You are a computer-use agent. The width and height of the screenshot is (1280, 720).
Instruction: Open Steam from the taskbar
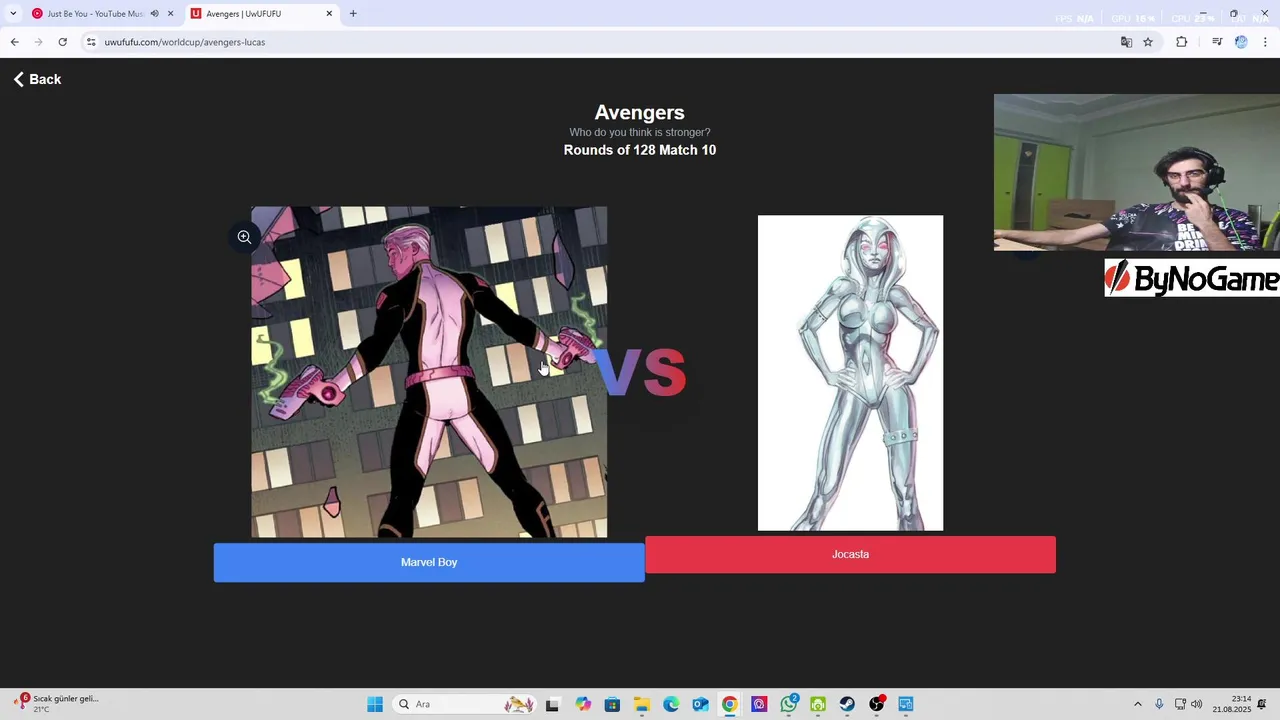pos(847,704)
